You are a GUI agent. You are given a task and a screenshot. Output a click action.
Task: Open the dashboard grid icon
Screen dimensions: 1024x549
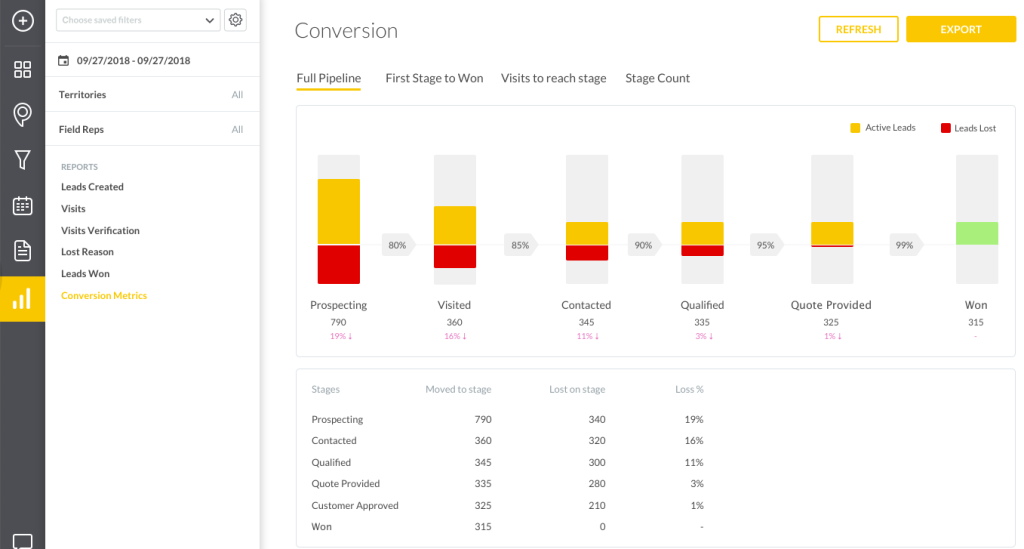point(22,69)
